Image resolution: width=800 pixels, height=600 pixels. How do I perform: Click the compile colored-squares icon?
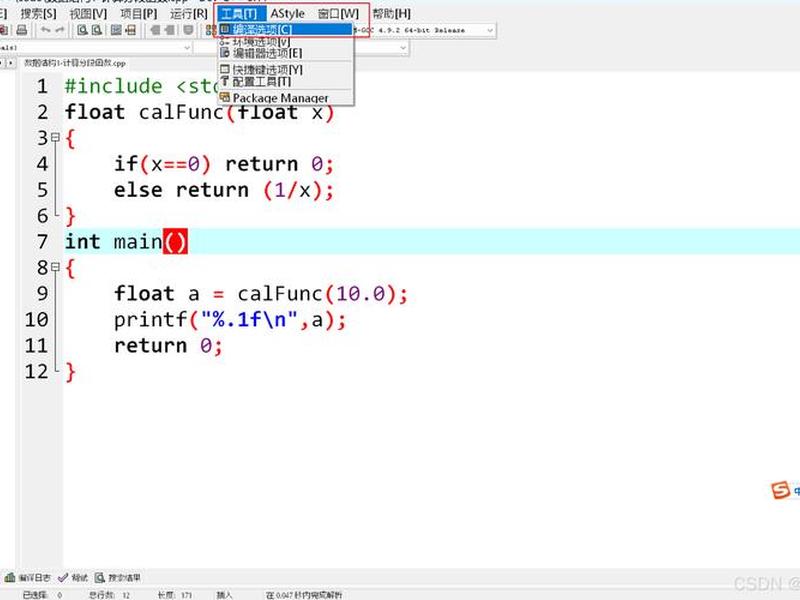pos(210,30)
